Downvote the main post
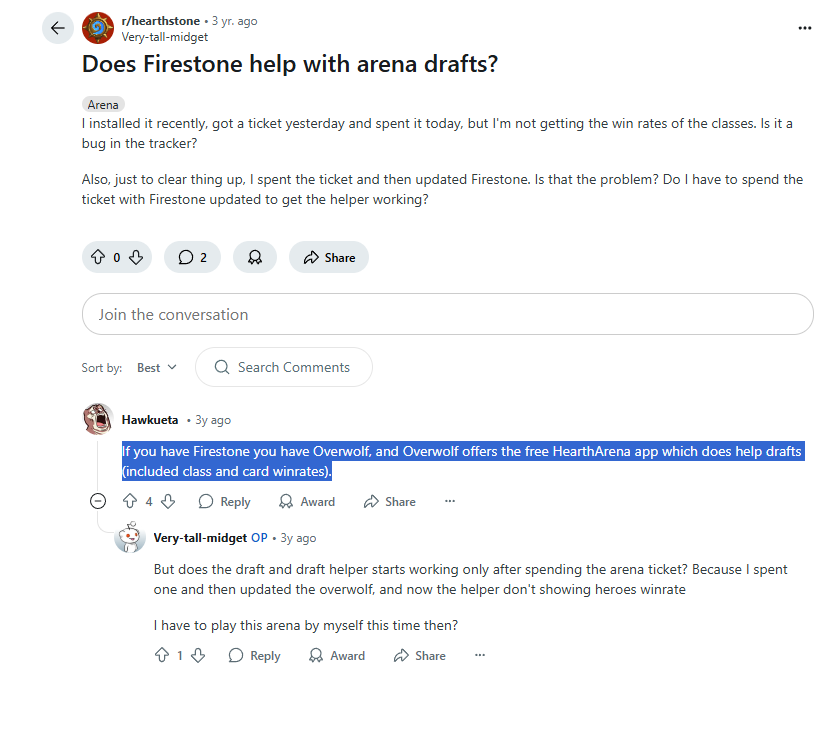The height and width of the screenshot is (746, 819). click(136, 257)
